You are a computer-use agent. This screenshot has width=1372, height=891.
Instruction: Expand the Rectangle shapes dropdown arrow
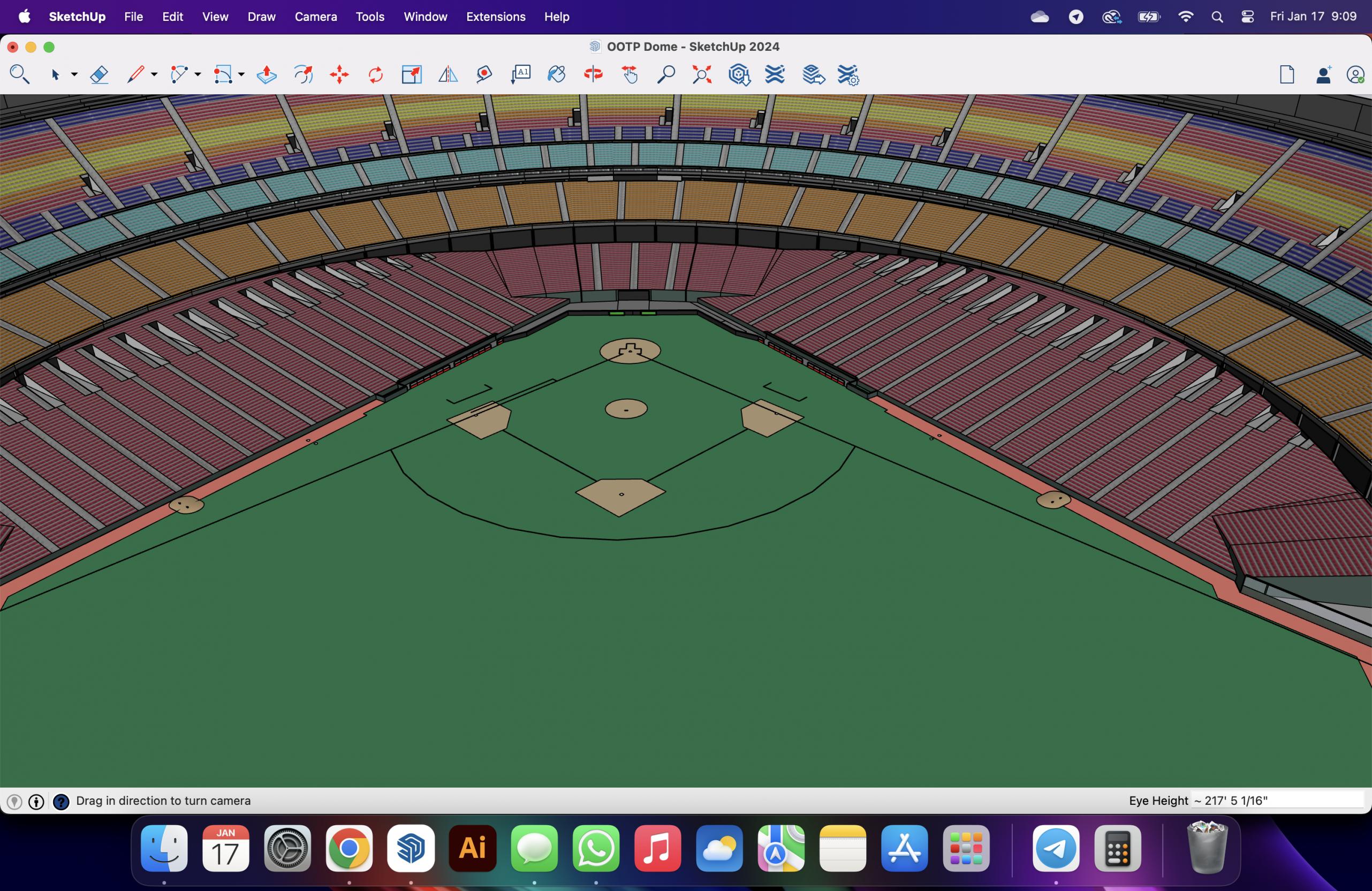click(241, 75)
